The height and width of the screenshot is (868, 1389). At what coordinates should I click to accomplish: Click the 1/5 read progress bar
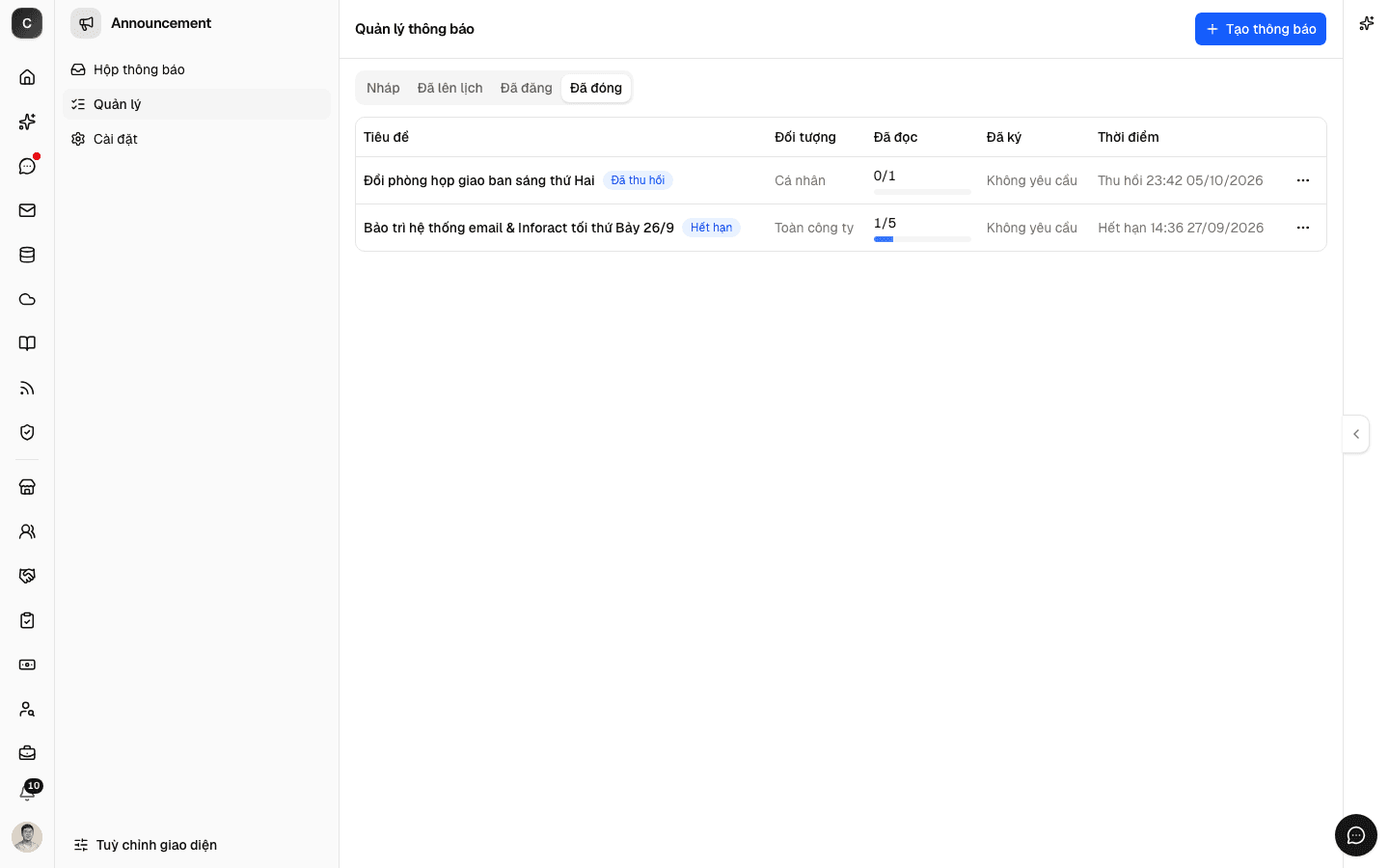coord(922,239)
